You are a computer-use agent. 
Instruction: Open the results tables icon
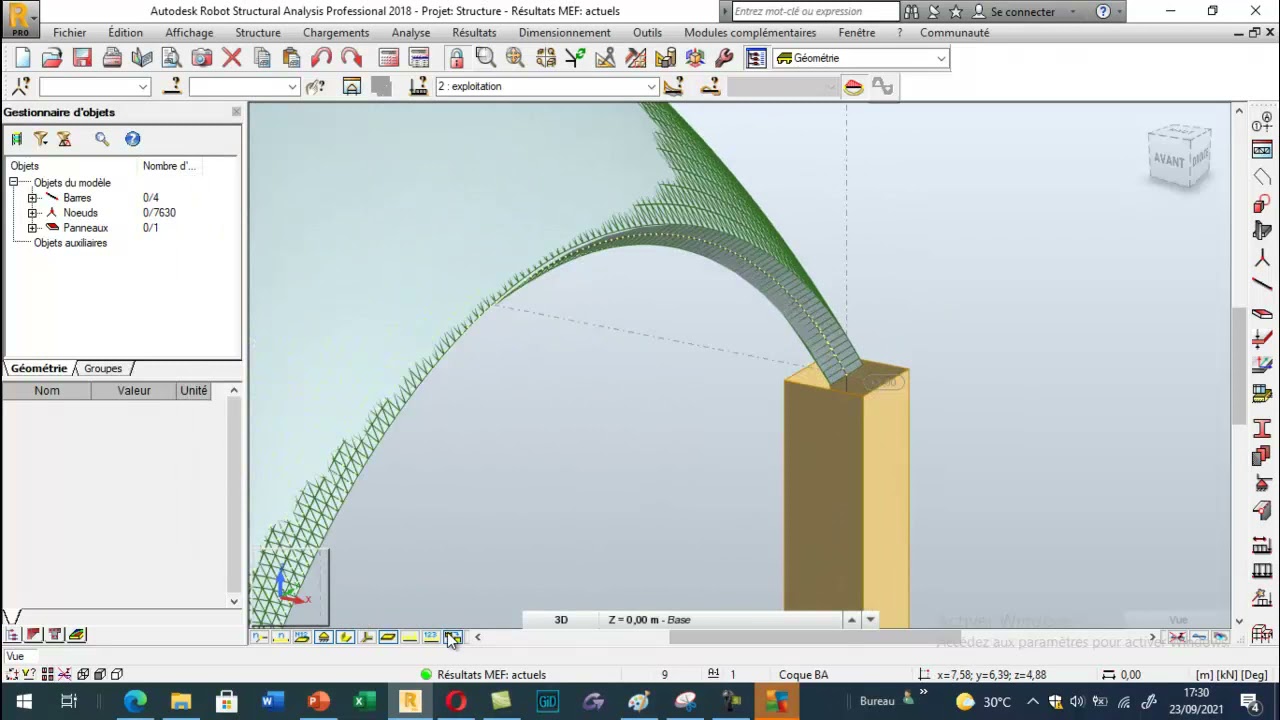(419, 58)
